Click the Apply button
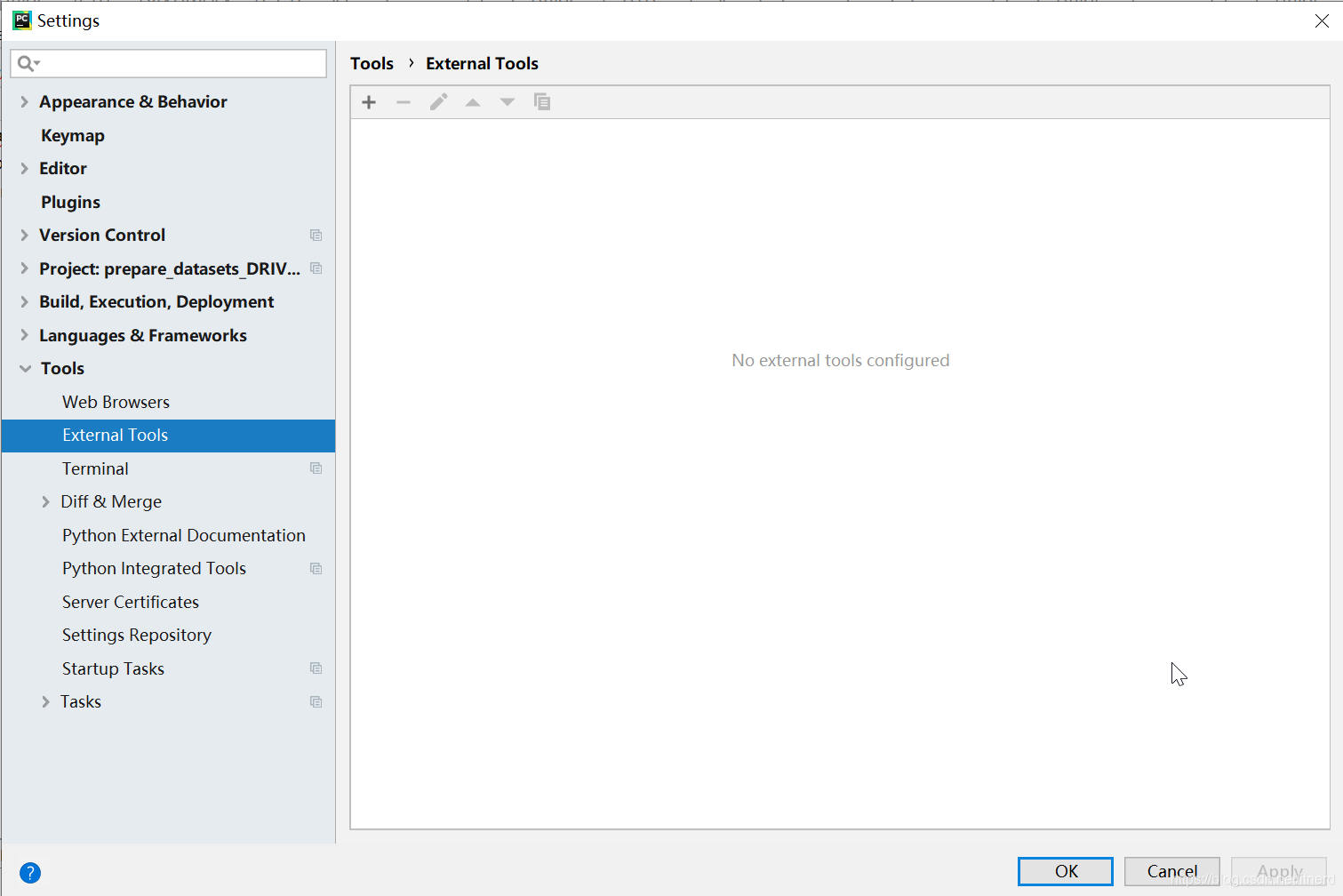1343x896 pixels. pyautogui.click(x=1280, y=871)
